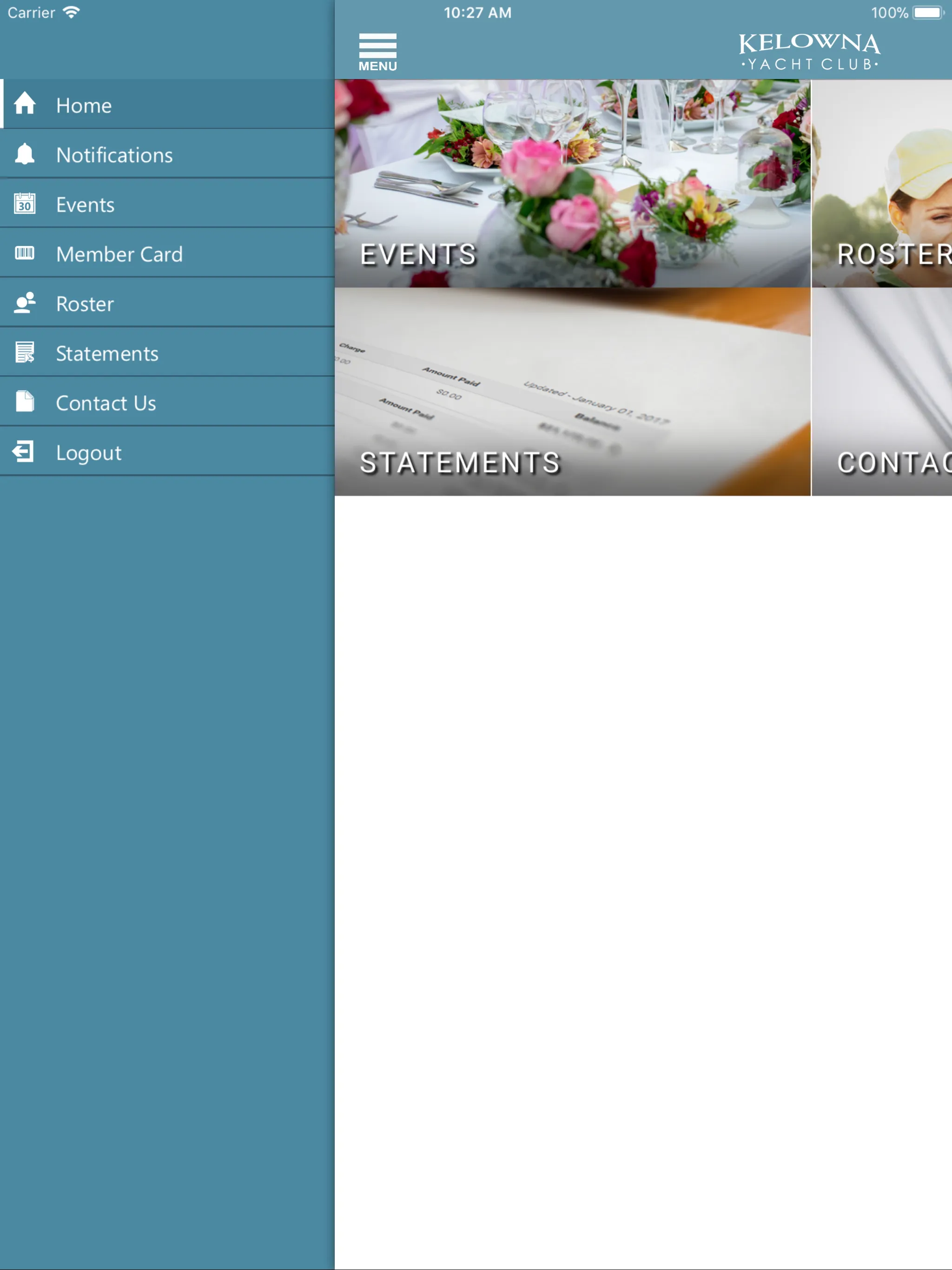Click the Events calendar icon

point(25,203)
